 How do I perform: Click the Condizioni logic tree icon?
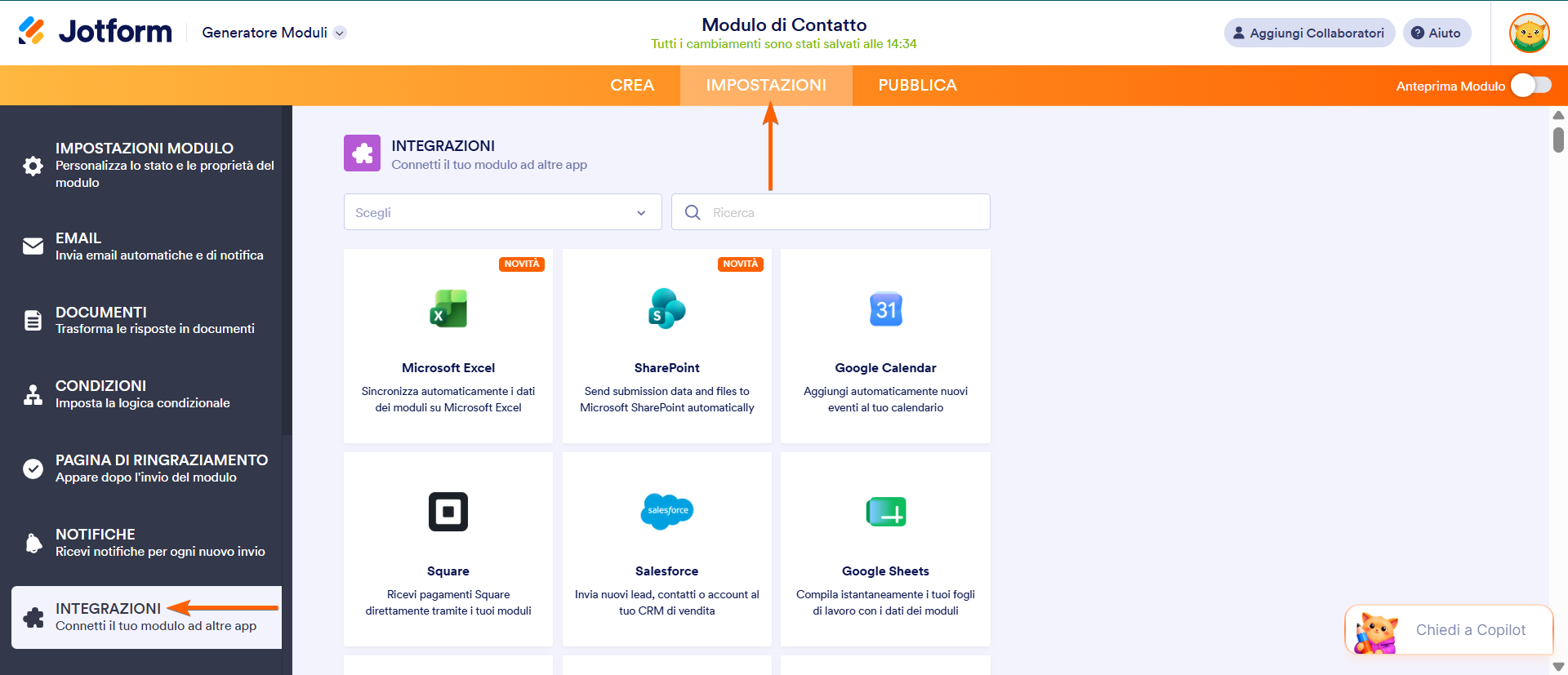click(x=33, y=394)
